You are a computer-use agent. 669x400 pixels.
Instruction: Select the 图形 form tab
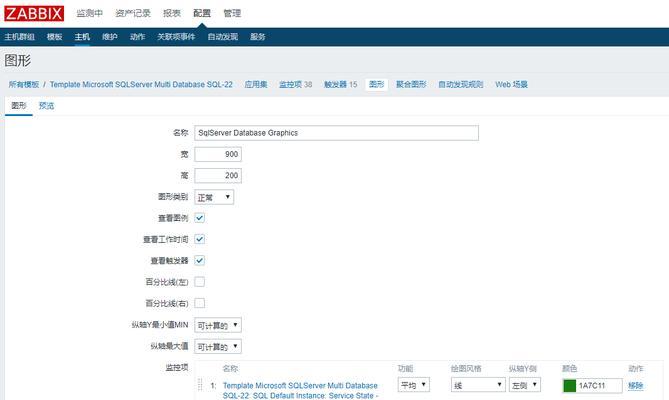[x=19, y=106]
